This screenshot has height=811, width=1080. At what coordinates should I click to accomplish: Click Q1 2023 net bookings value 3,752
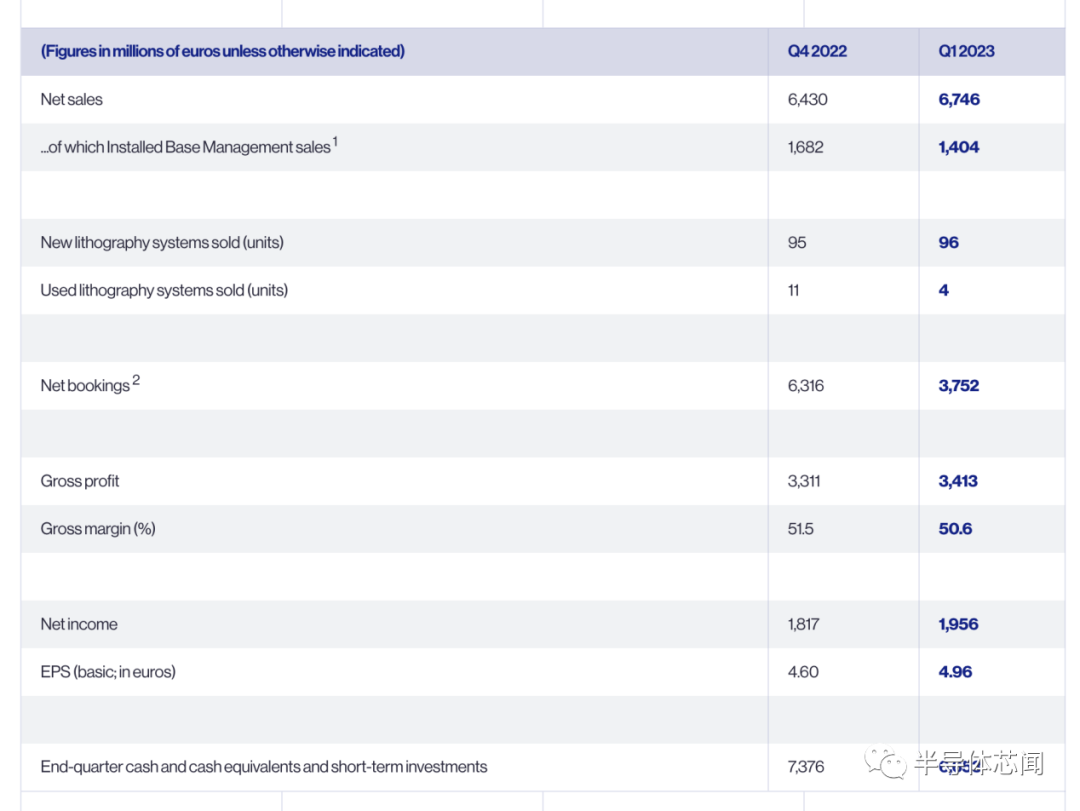click(958, 385)
